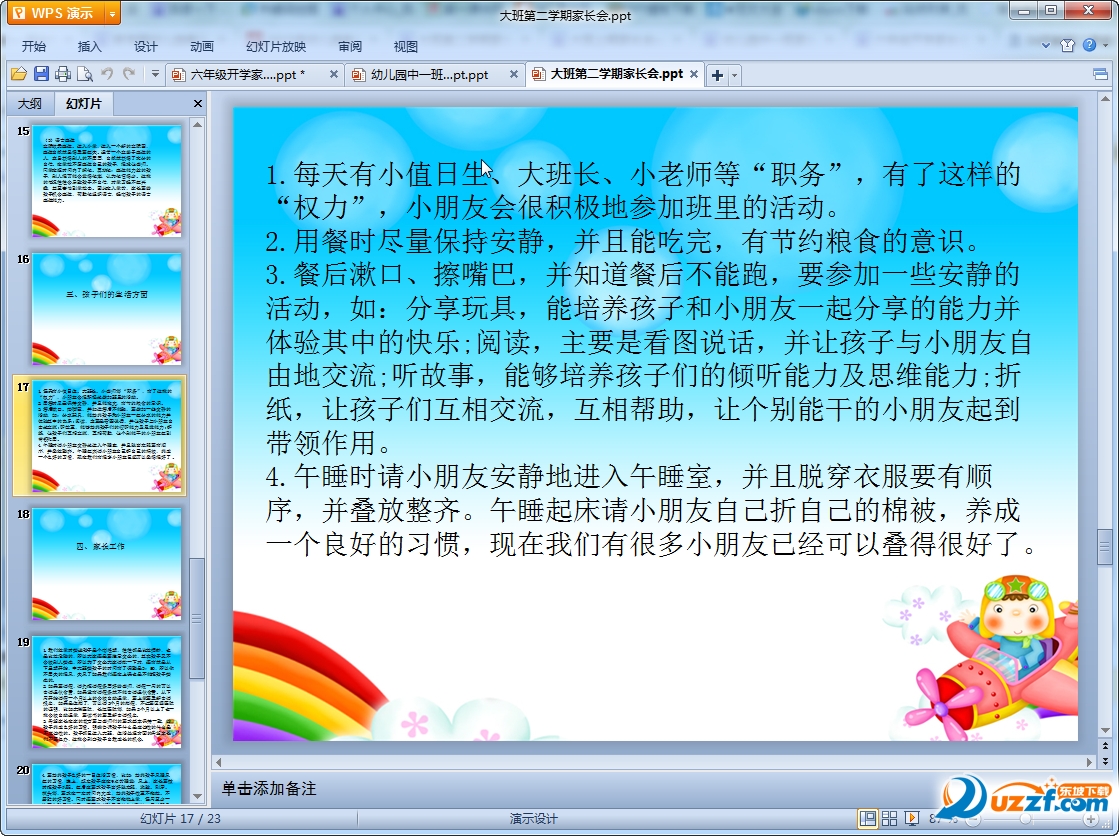Select Normal view in the status bar
This screenshot has height=836, width=1119.
(870, 819)
